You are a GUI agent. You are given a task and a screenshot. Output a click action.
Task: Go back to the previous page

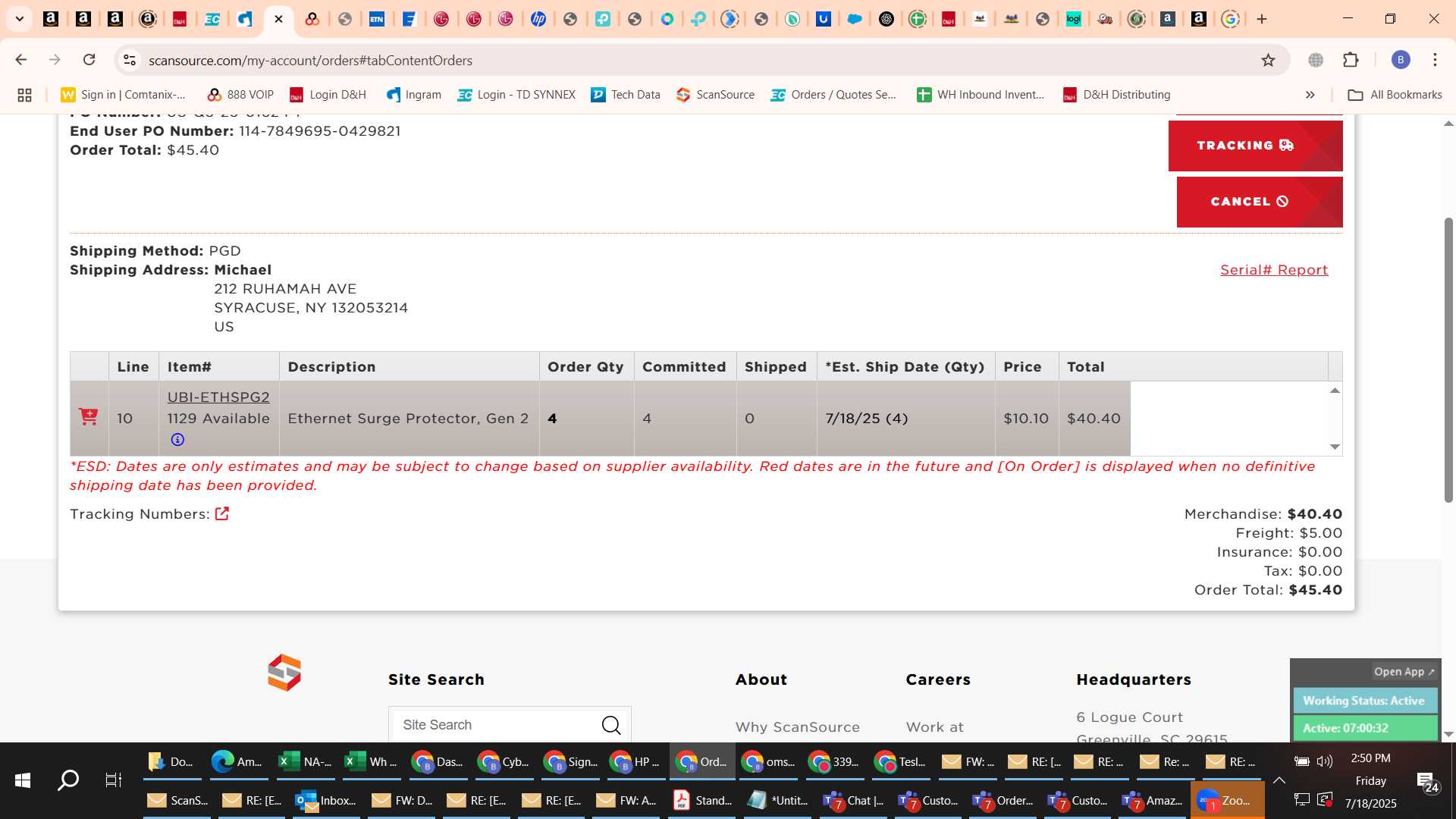(21, 60)
